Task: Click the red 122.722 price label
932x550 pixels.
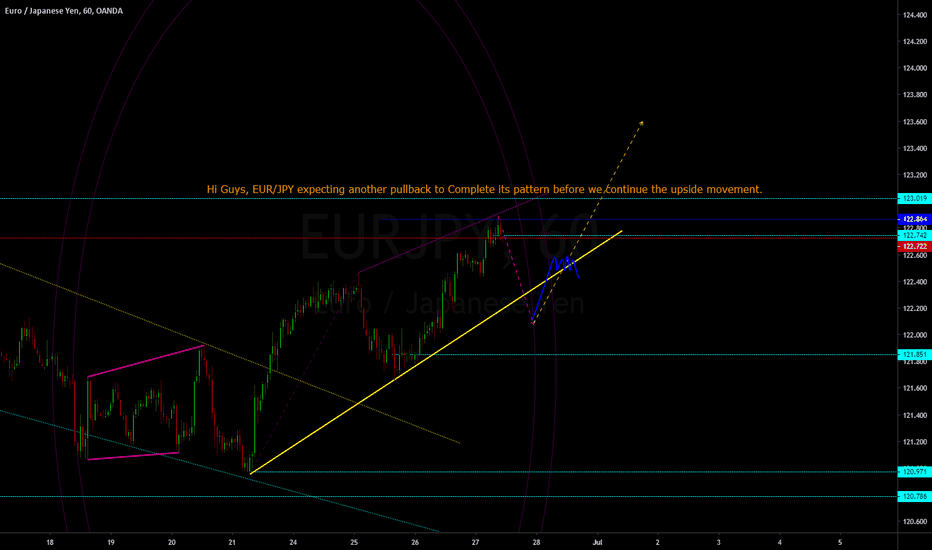Action: click(x=914, y=246)
